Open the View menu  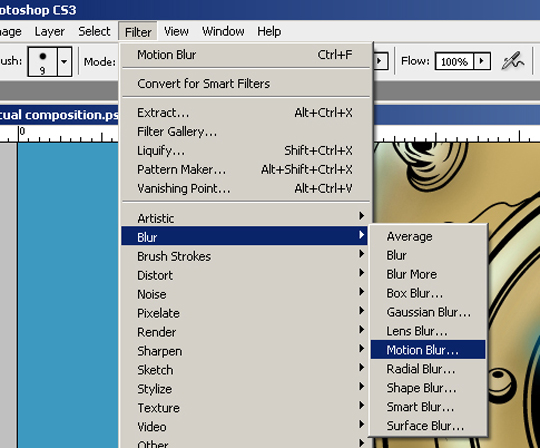(x=176, y=32)
